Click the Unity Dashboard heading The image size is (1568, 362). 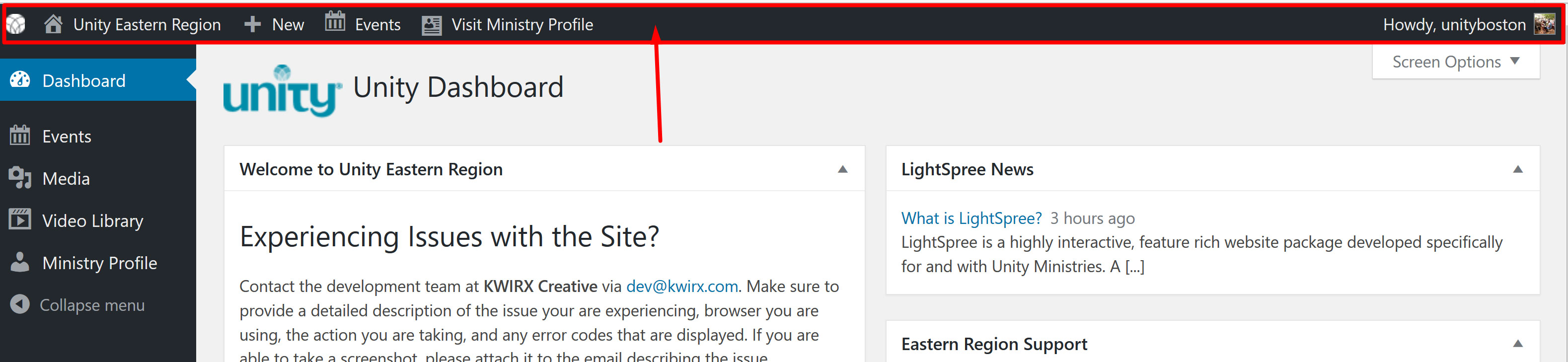[x=458, y=87]
